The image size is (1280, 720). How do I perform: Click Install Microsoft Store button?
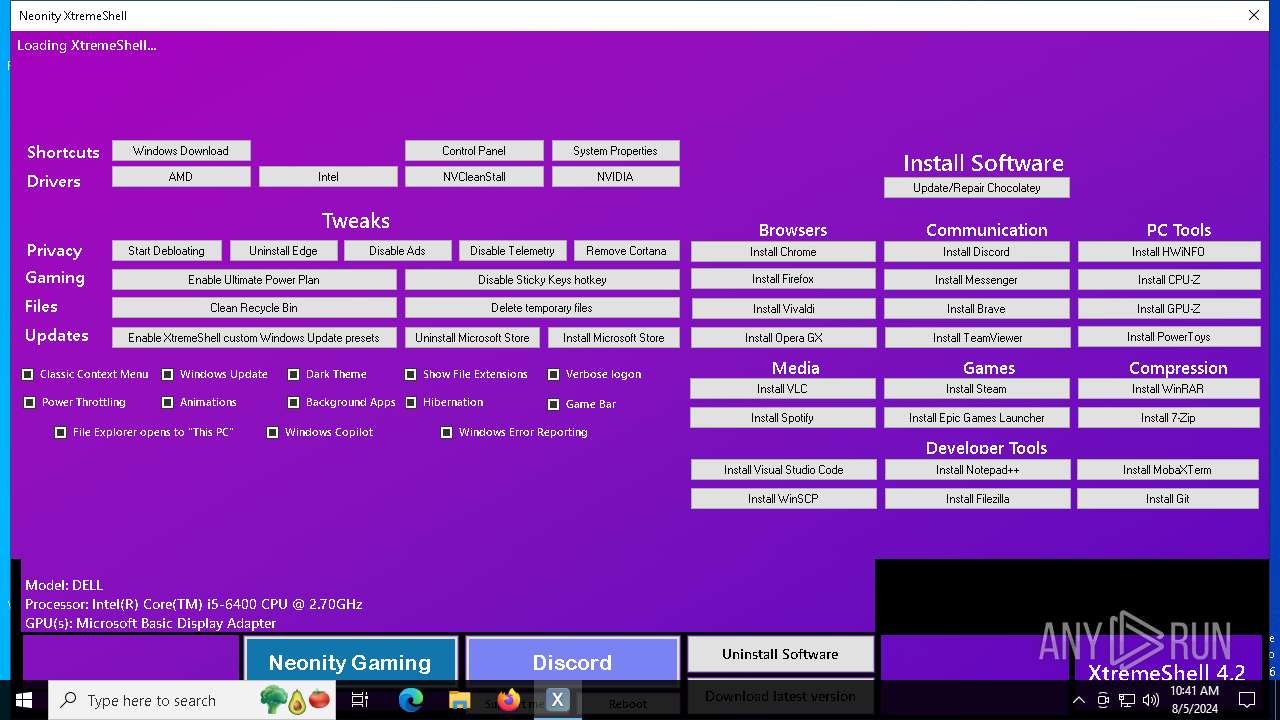(x=613, y=338)
